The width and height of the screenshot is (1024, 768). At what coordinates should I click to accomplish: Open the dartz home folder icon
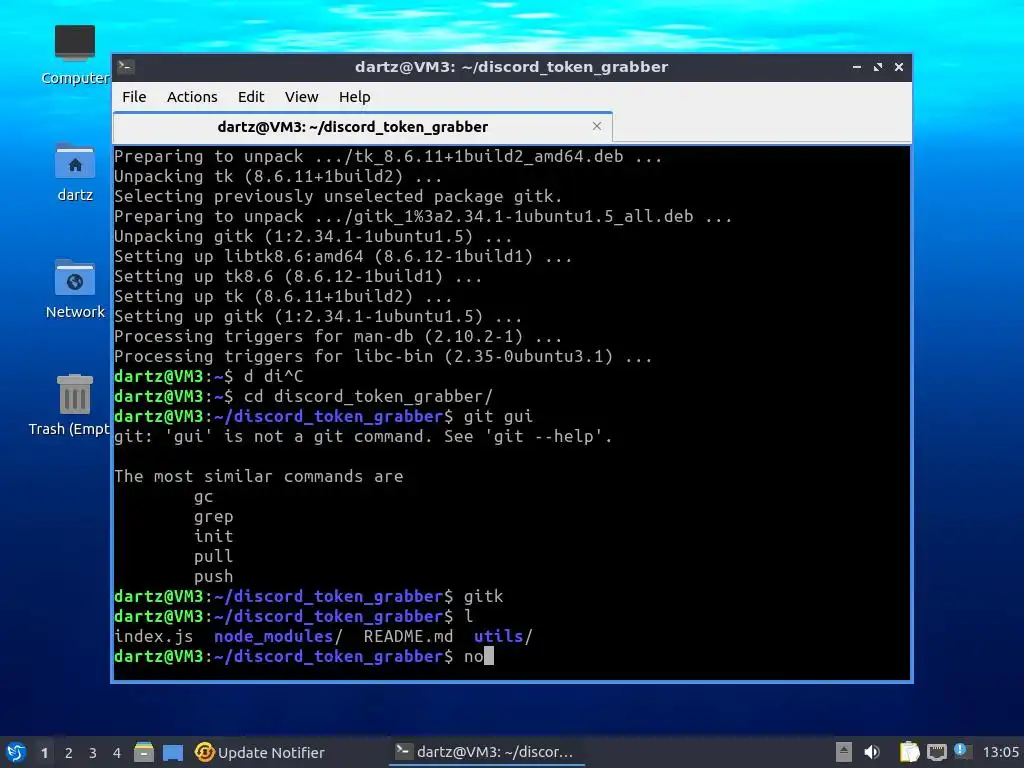coord(75,172)
